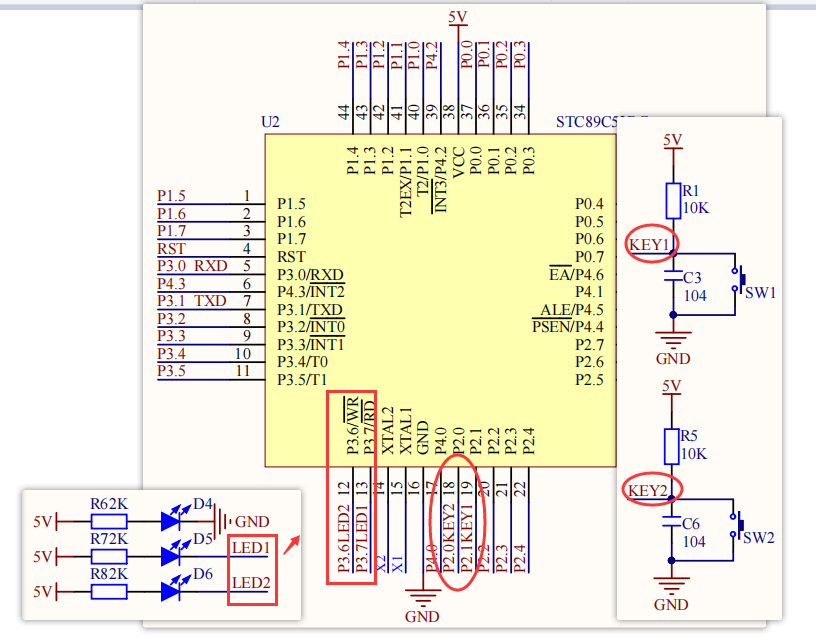Select push-button switch SW2 symbol
The width and height of the screenshot is (816, 643).
[737, 525]
